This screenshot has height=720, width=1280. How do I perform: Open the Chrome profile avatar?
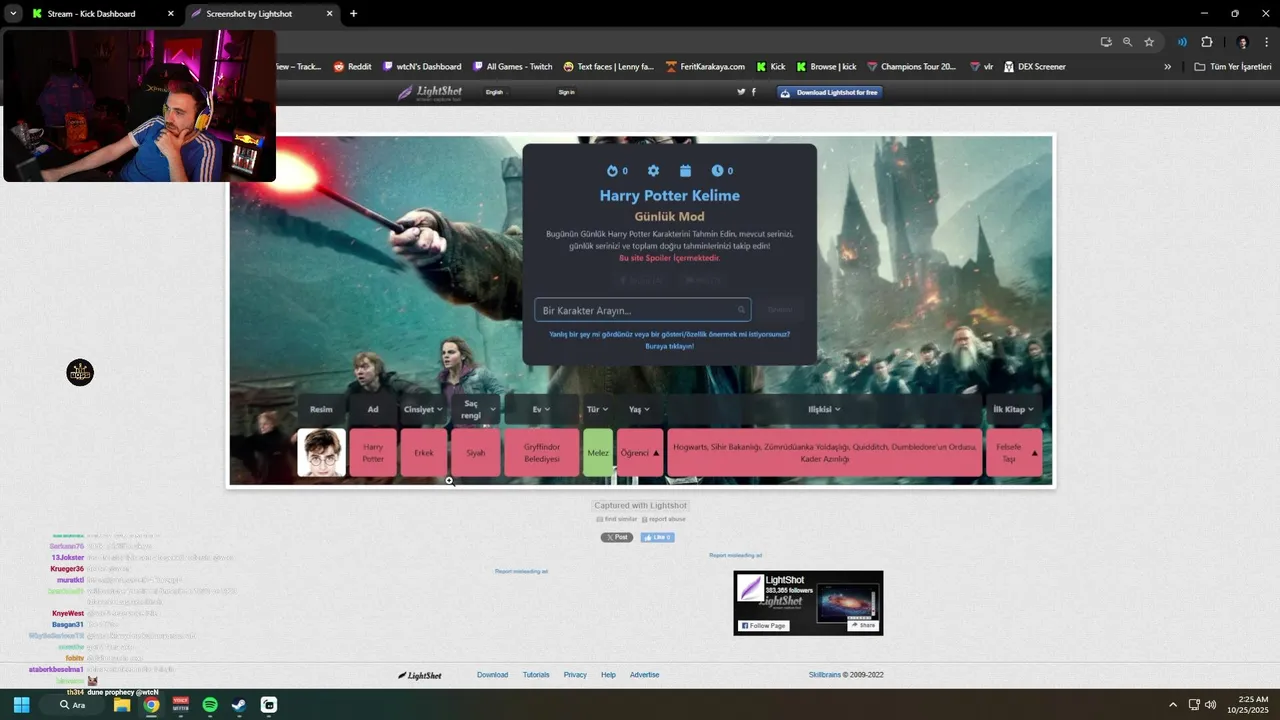point(1243,42)
